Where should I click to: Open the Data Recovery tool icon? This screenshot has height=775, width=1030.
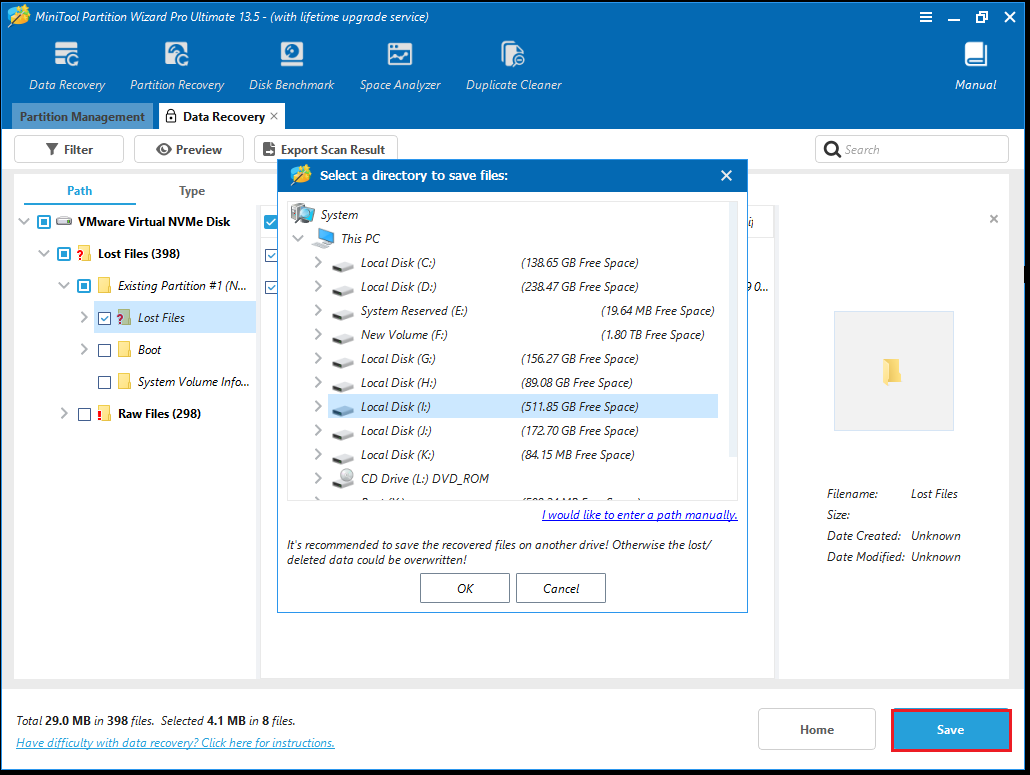click(x=67, y=55)
